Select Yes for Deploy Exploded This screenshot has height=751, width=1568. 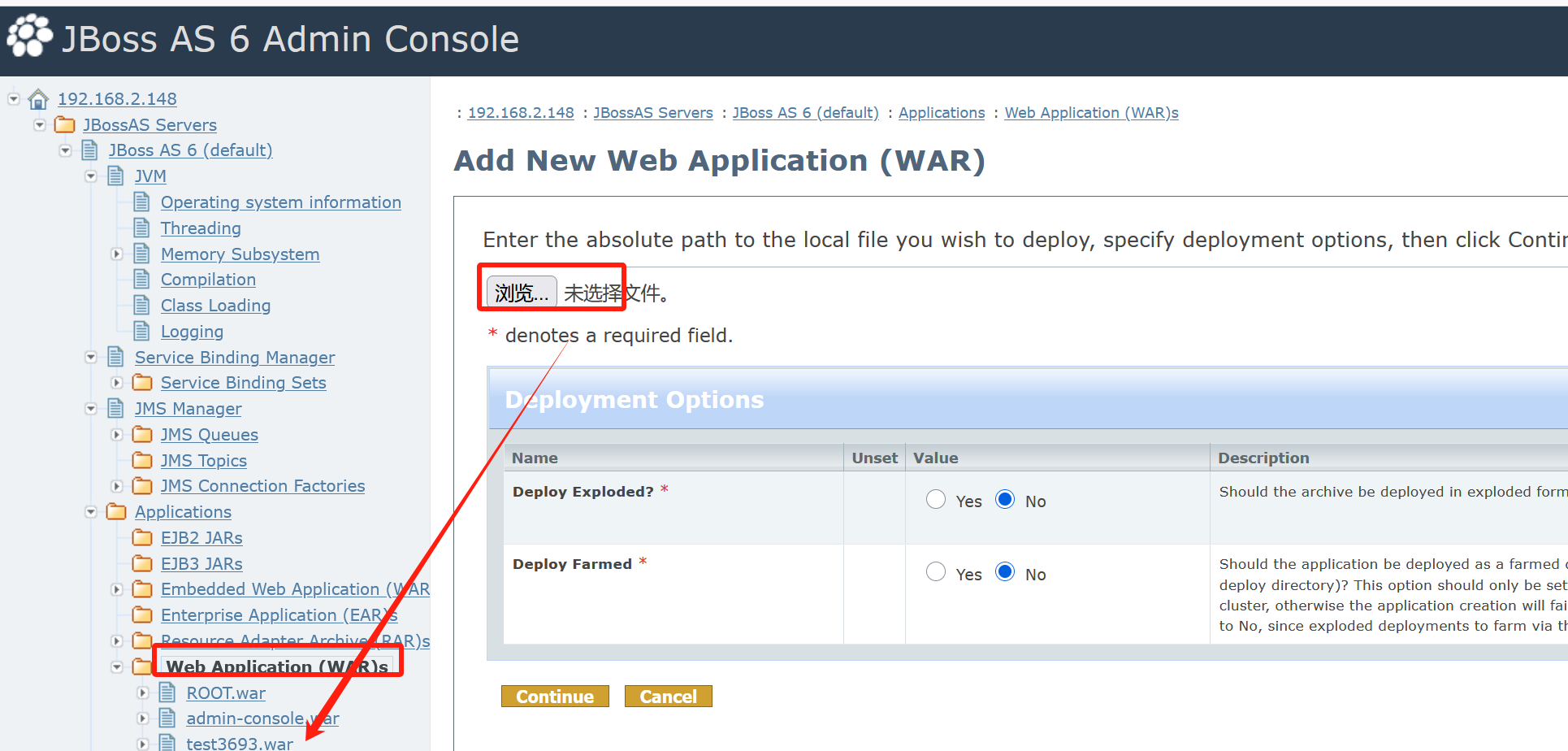[x=936, y=499]
